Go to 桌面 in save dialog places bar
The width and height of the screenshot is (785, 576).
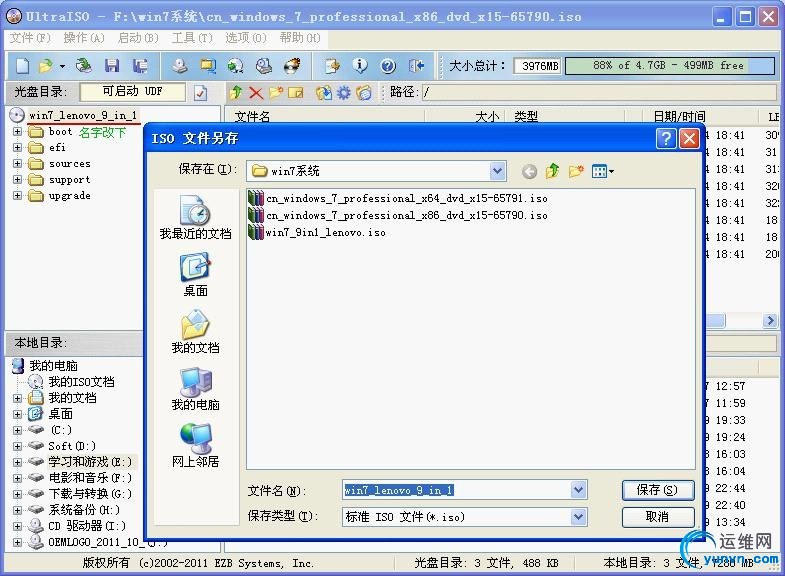point(195,275)
